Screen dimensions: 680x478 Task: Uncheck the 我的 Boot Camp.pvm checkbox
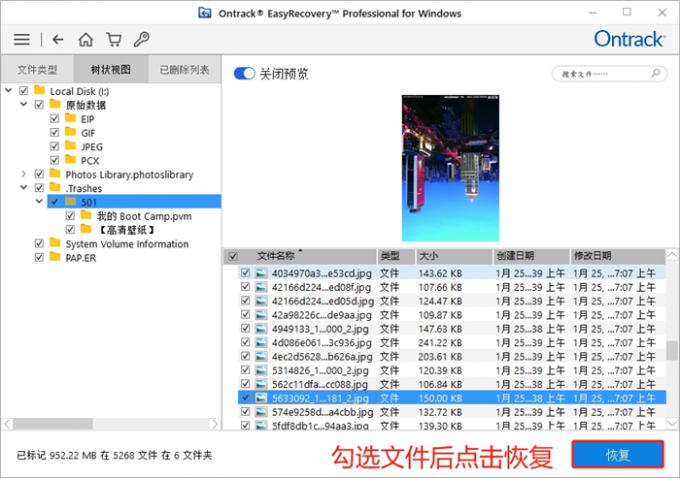point(70,216)
